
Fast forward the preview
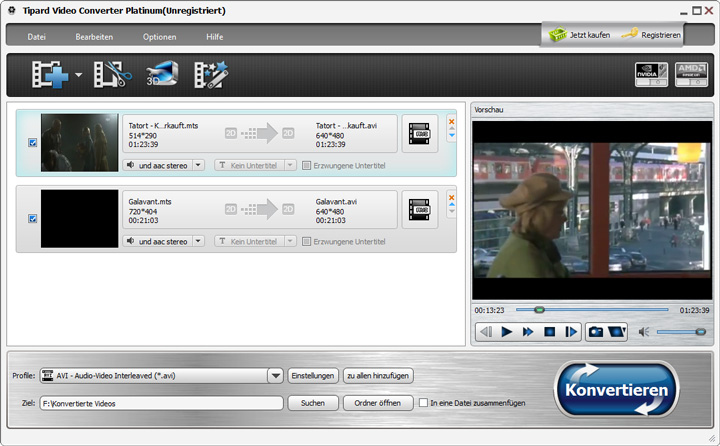point(528,332)
